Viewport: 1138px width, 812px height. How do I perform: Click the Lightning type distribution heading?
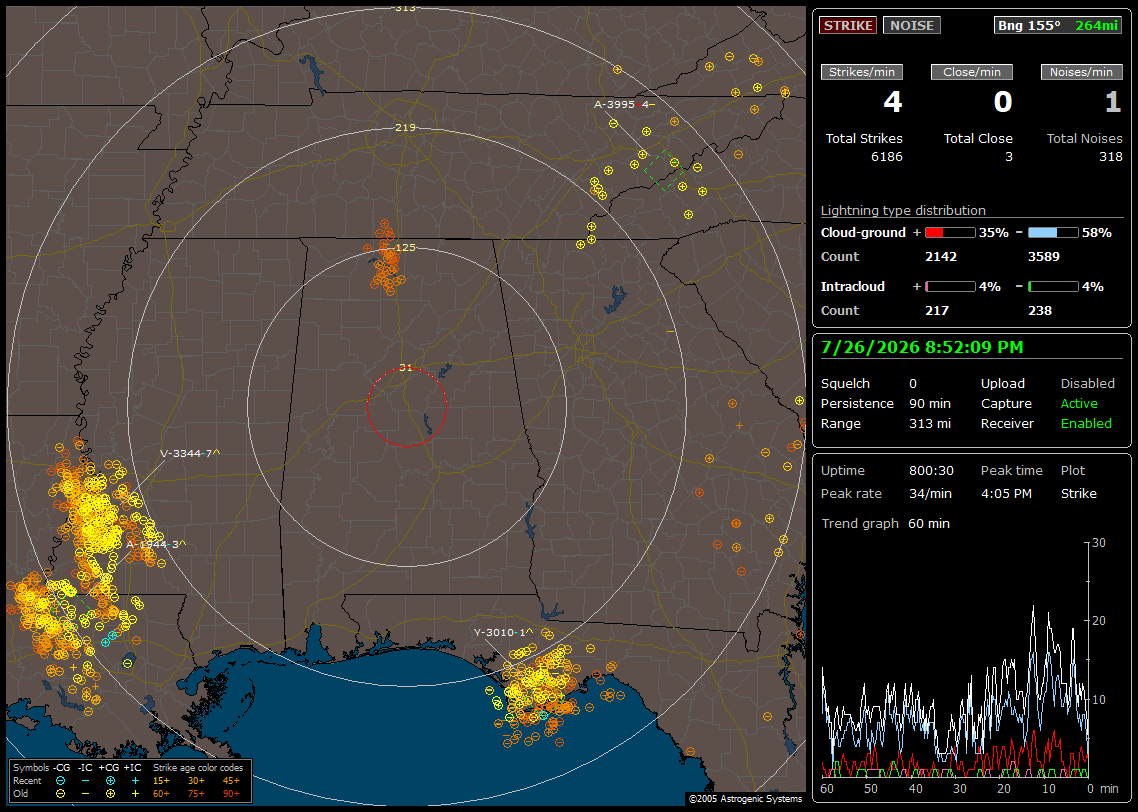(903, 210)
